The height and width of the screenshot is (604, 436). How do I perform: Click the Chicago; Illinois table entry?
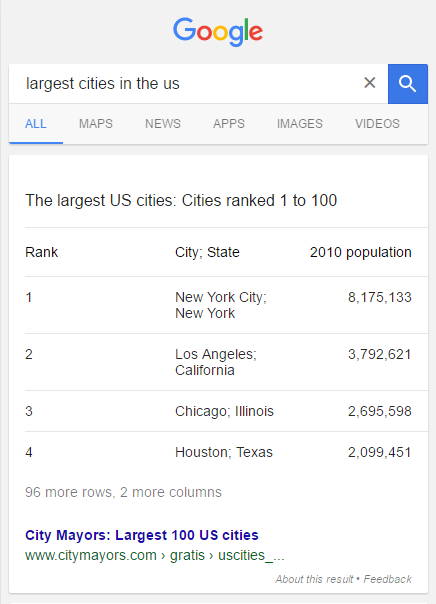[x=226, y=411]
